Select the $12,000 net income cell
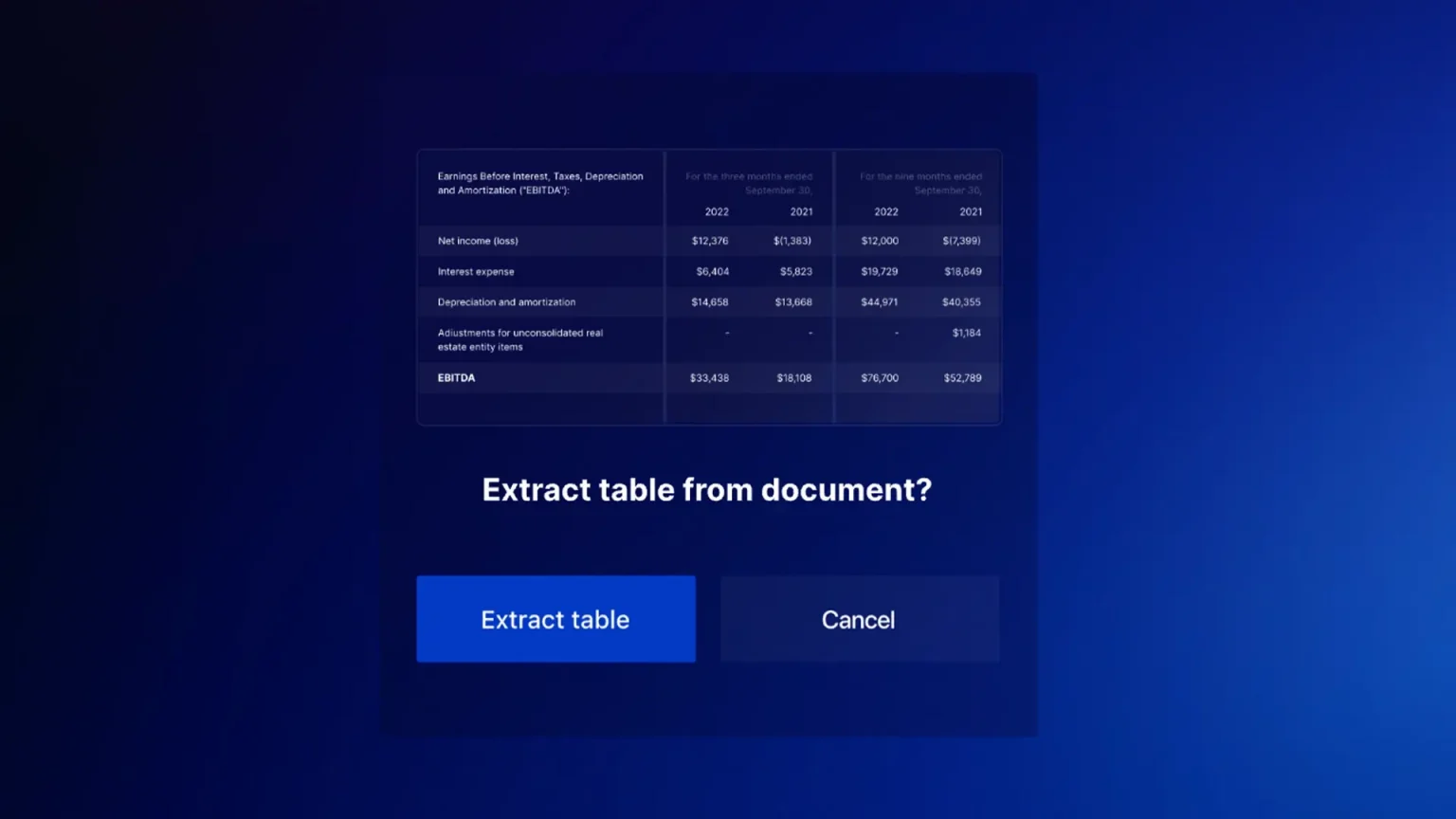 [880, 241]
